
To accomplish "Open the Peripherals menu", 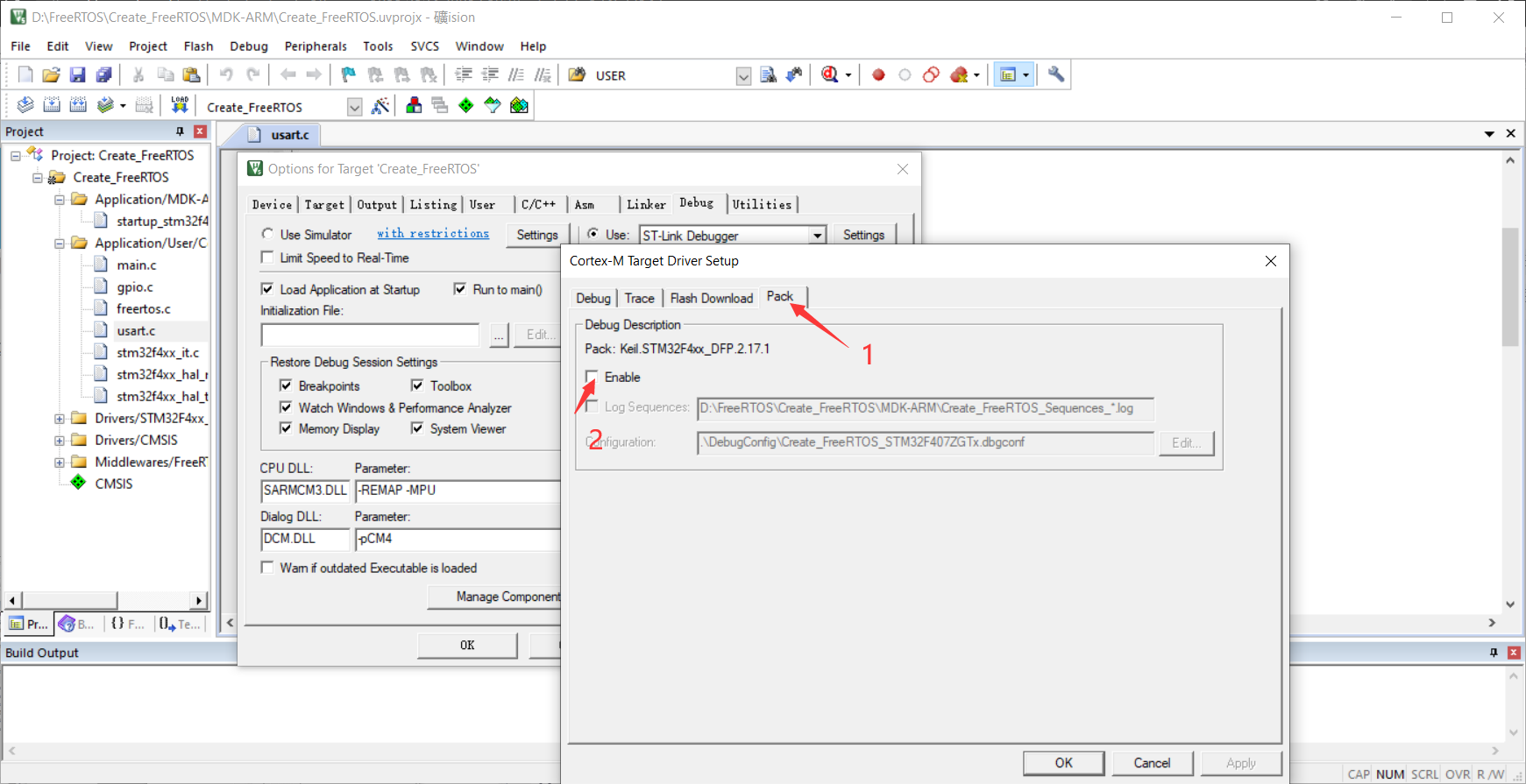I will coord(316,46).
